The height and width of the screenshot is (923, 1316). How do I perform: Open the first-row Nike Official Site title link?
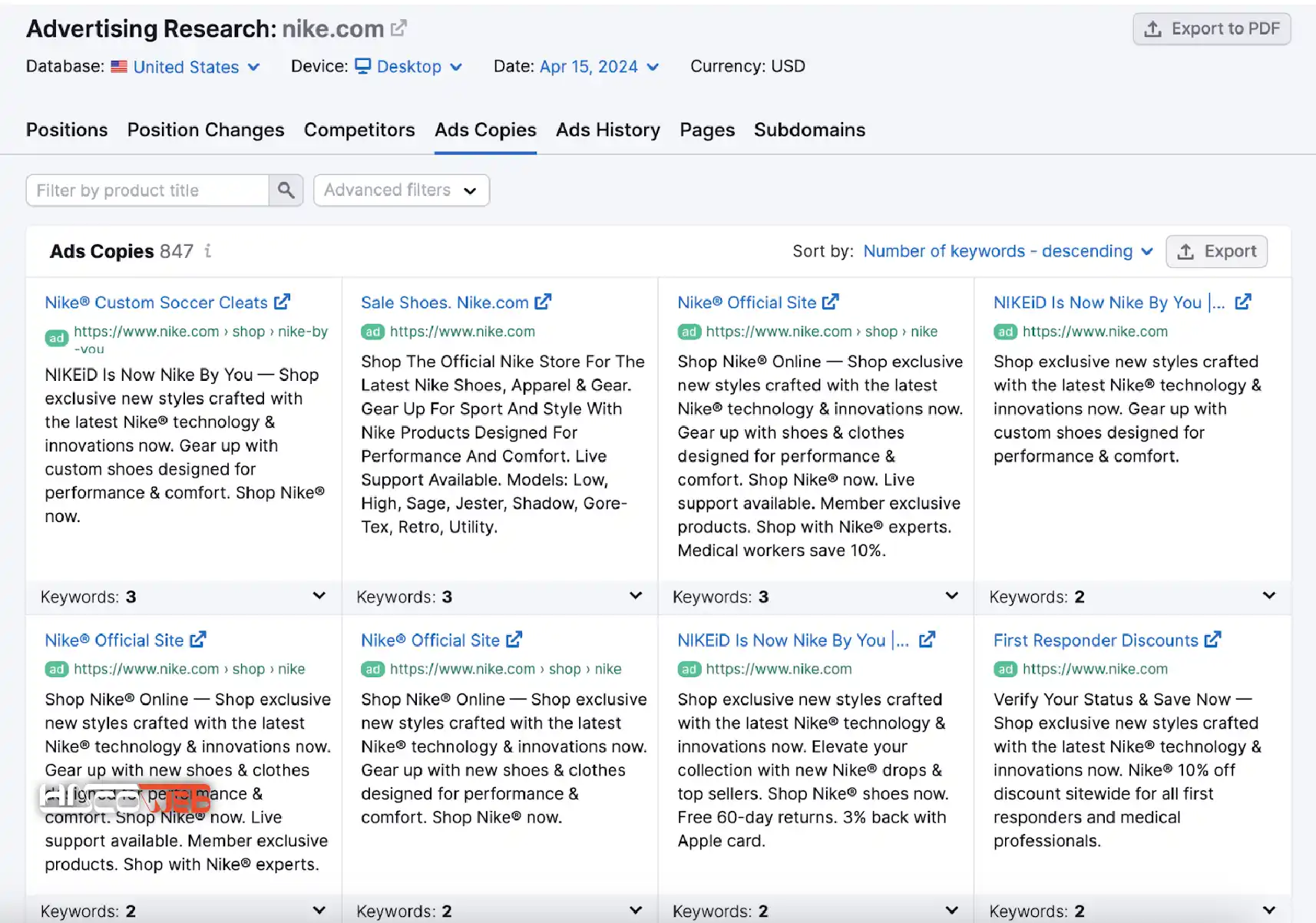(x=746, y=303)
